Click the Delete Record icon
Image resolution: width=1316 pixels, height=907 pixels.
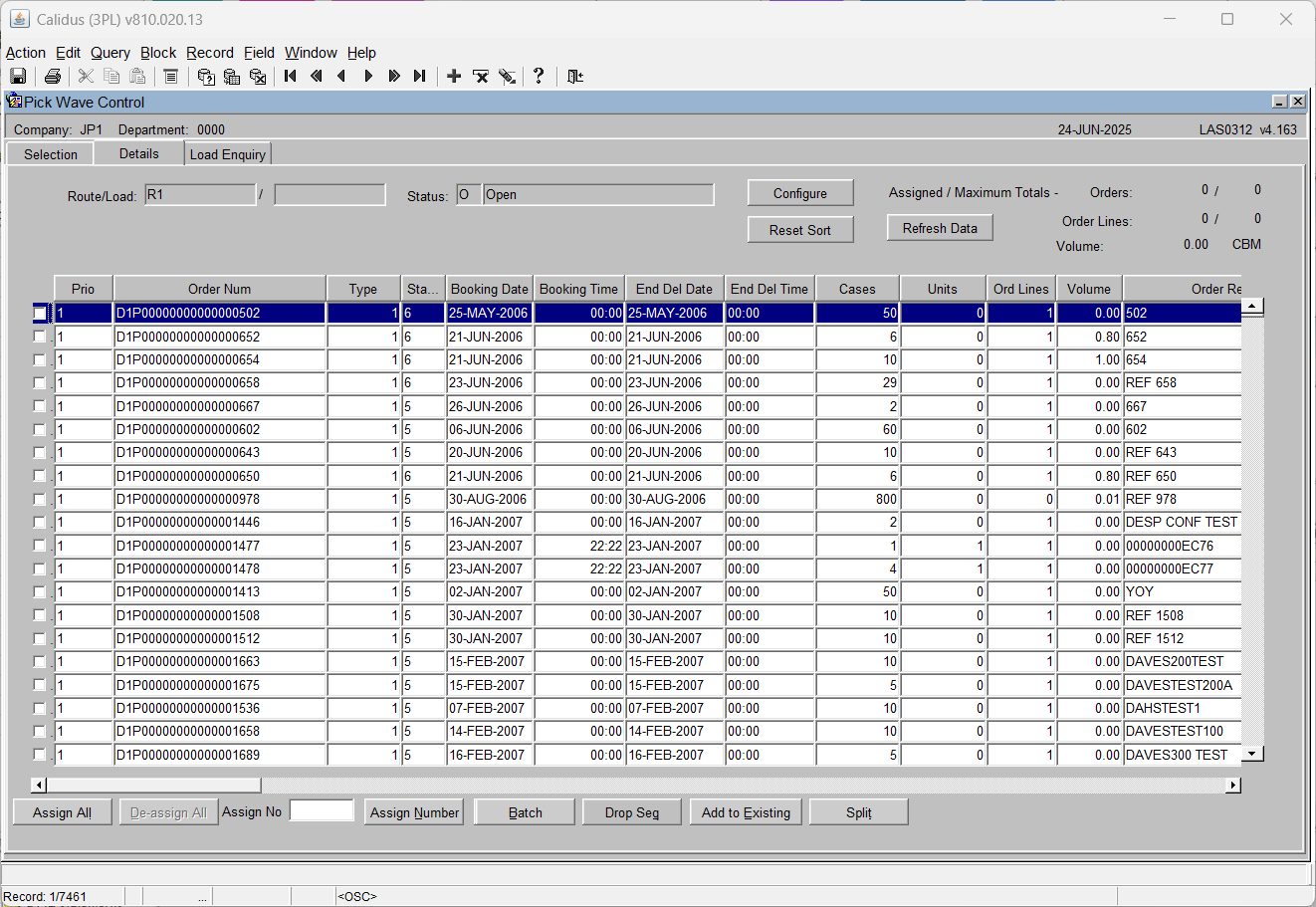pyautogui.click(x=481, y=77)
